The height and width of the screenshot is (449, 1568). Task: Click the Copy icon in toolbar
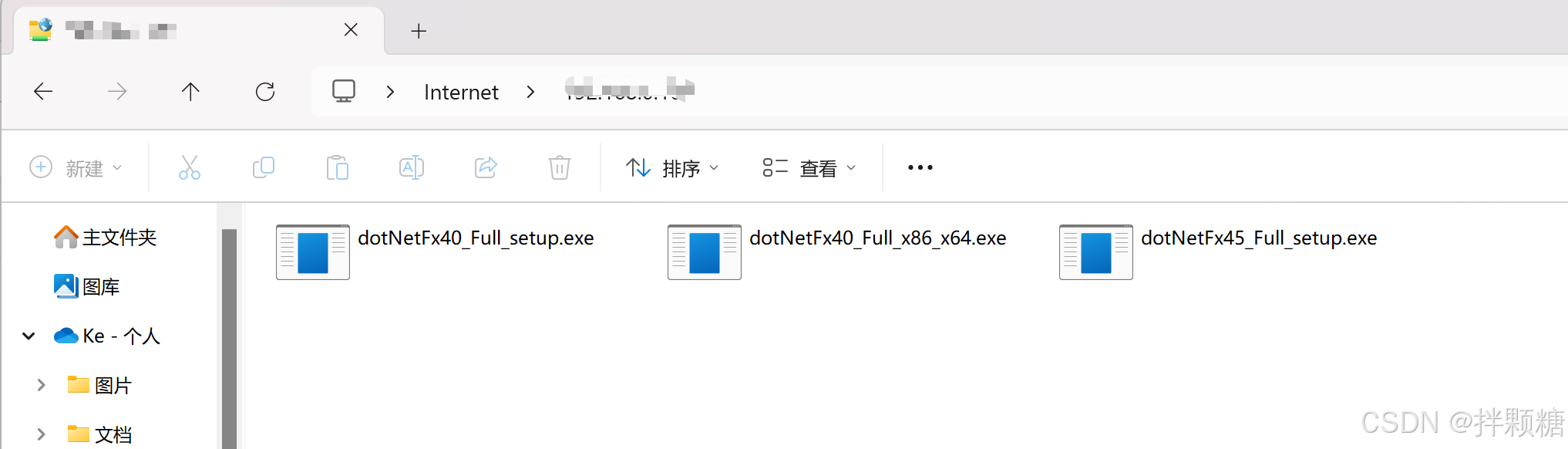tap(264, 167)
